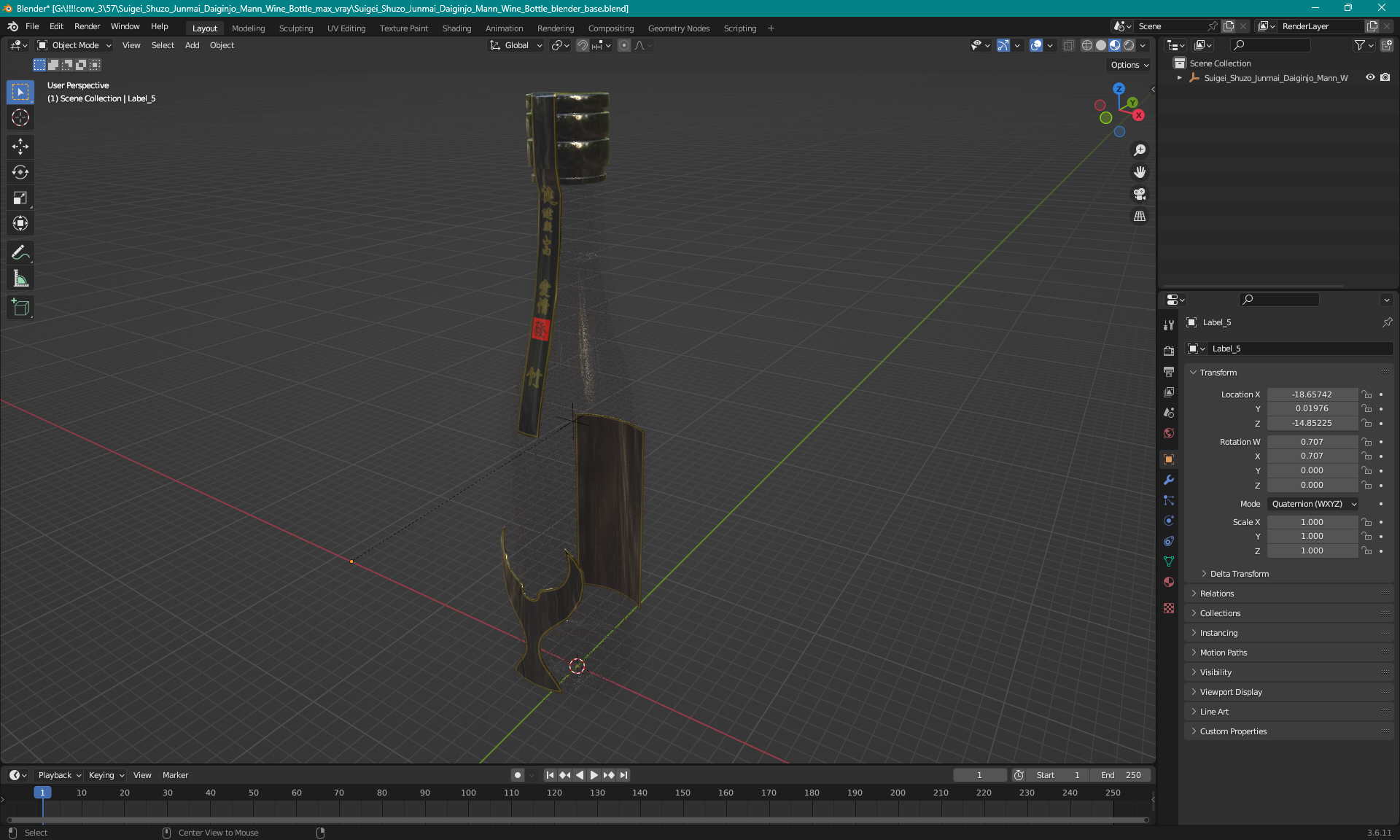Image resolution: width=1400 pixels, height=840 pixels.
Task: Lock Location X property
Action: [1366, 394]
